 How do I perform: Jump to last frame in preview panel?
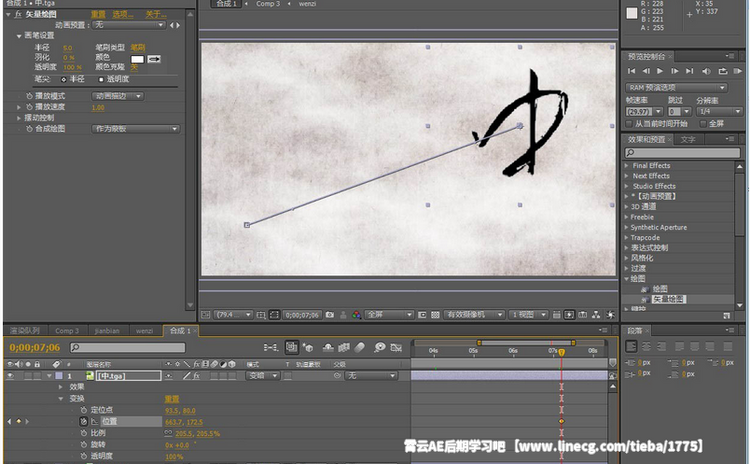pyautogui.click(x=690, y=71)
